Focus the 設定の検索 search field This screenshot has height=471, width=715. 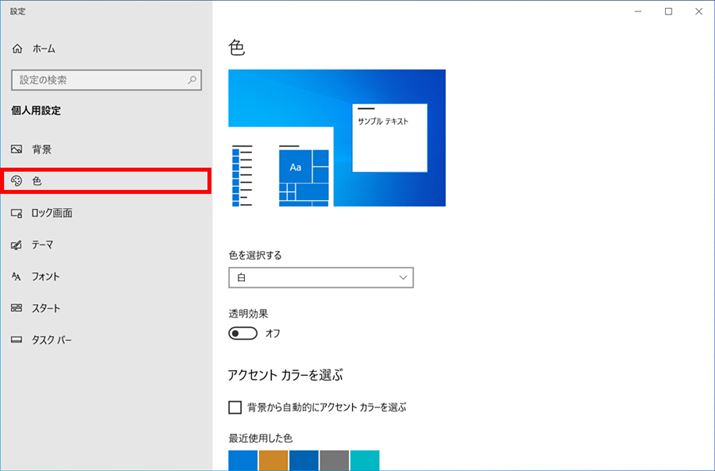pos(106,80)
